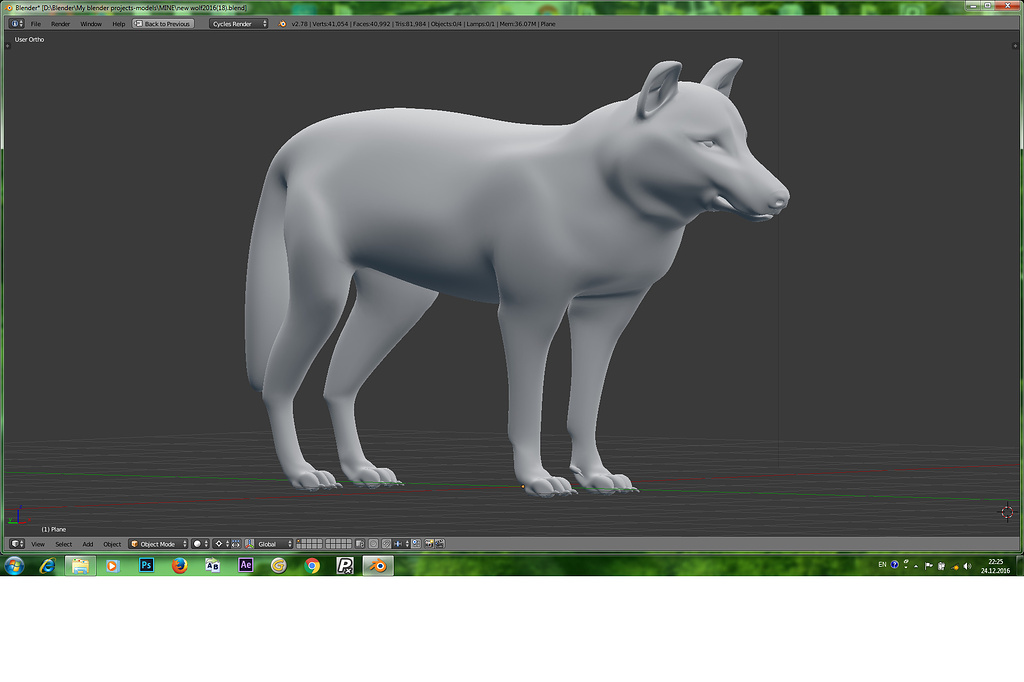1024x682 pixels.
Task: Open the PX application on taskbar
Action: pos(345,565)
